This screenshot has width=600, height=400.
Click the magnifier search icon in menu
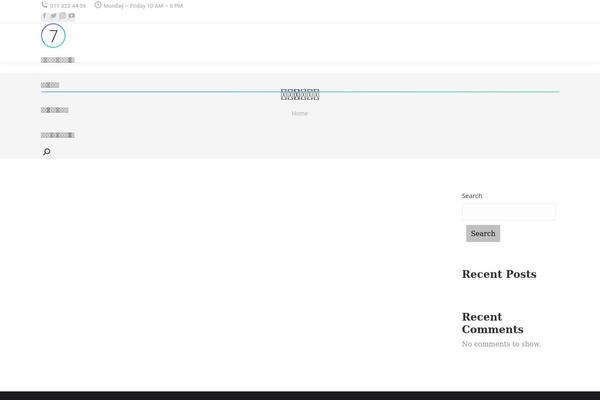tap(47, 152)
